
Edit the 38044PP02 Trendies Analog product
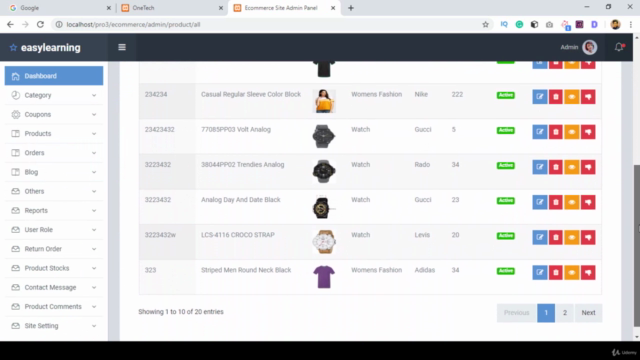[x=540, y=167]
